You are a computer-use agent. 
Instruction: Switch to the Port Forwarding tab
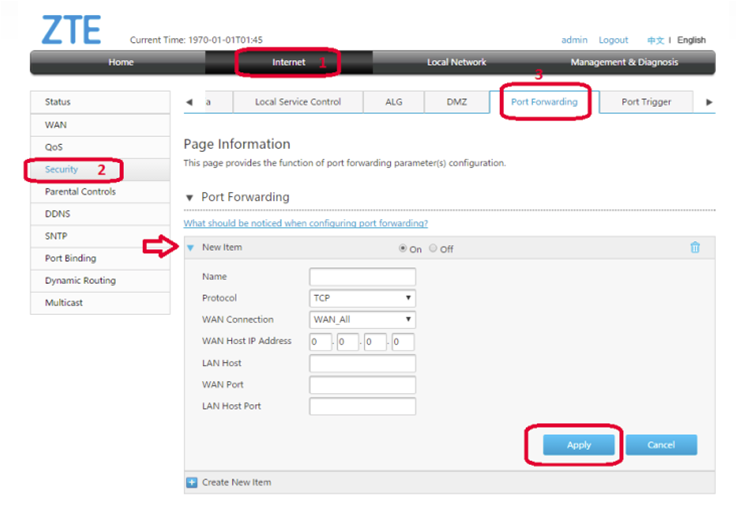(x=544, y=102)
